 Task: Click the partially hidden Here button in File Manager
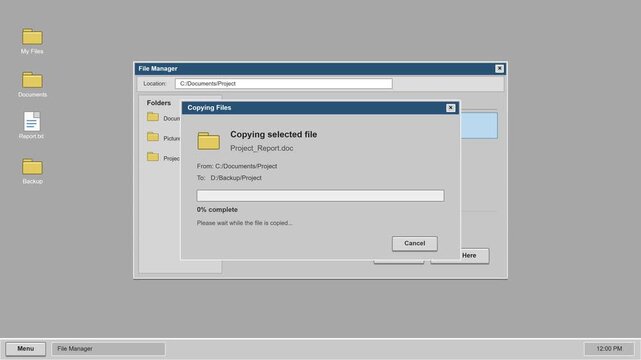point(475,256)
